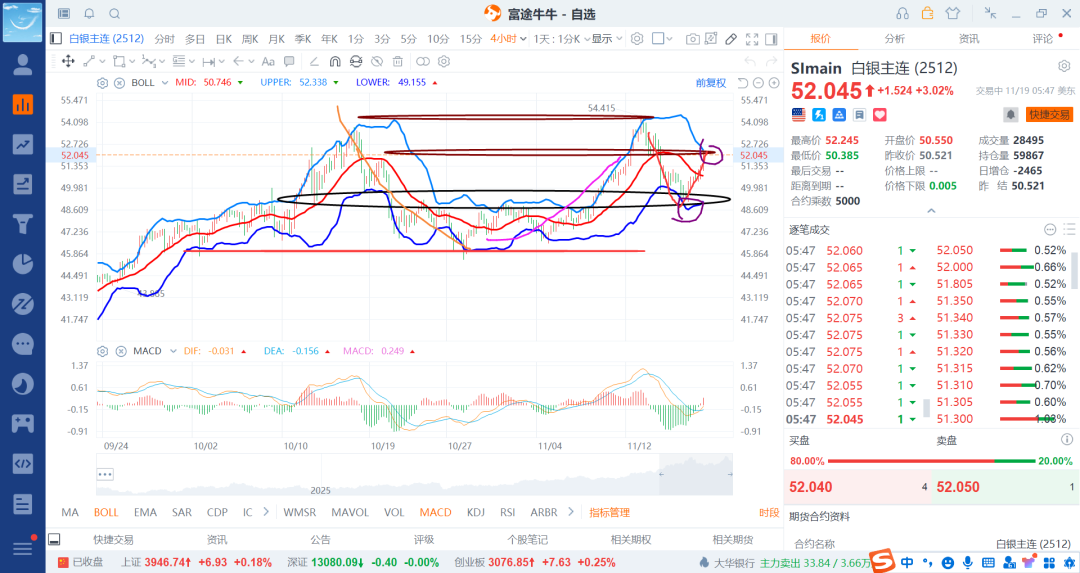Toggle the favorite heart icon

click(x=880, y=115)
